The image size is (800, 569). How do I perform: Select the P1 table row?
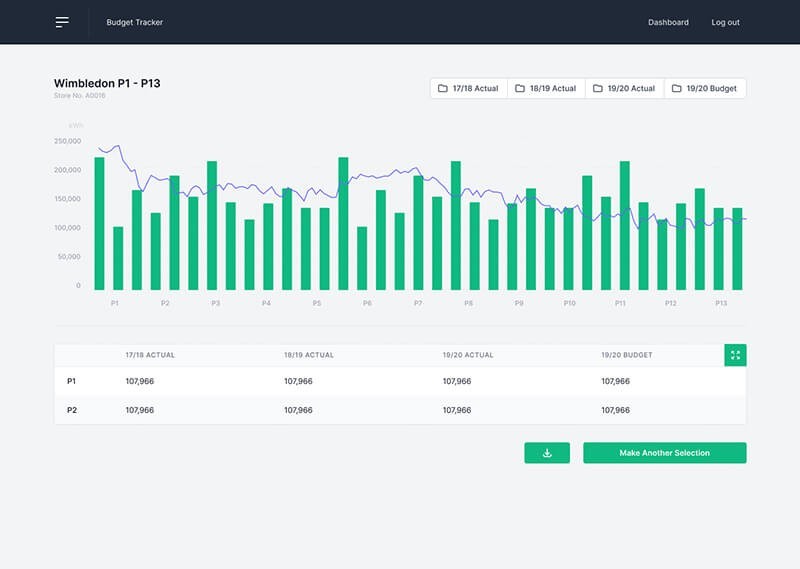72,381
